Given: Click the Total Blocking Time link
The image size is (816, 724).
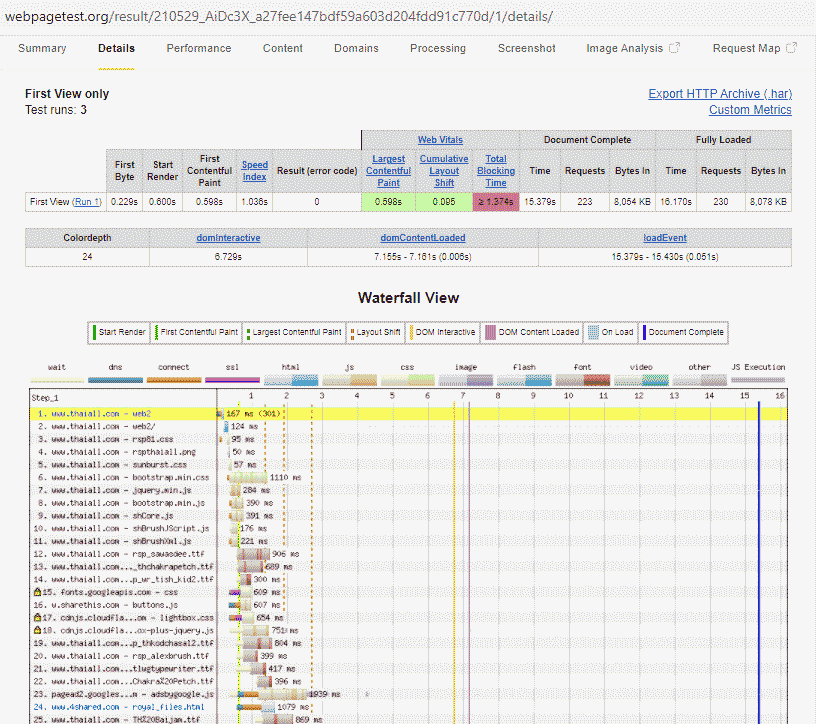Looking at the screenshot, I should (x=496, y=171).
